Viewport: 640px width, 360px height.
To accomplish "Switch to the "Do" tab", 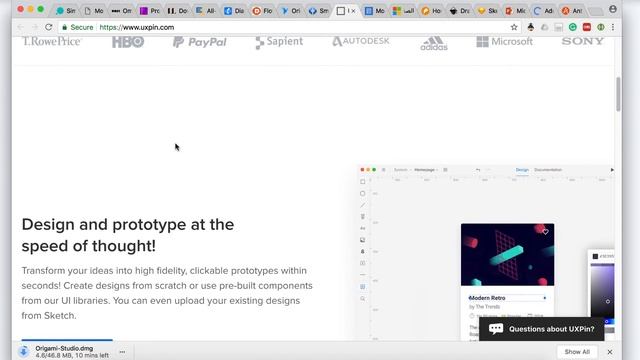I will tap(177, 11).
